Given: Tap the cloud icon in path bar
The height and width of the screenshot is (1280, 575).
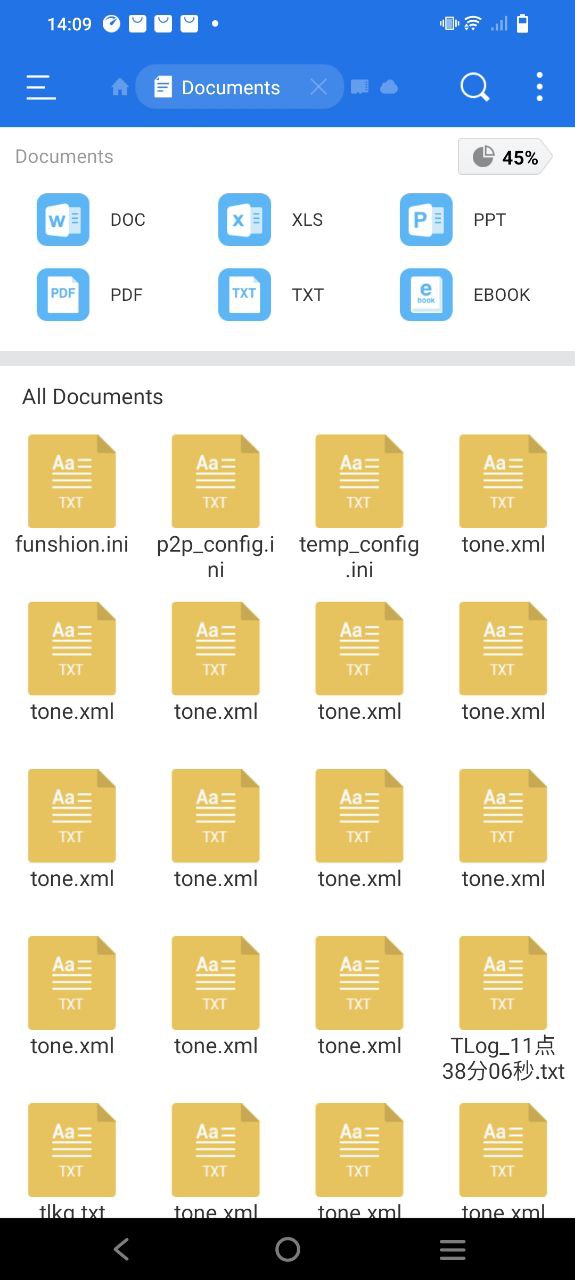Looking at the screenshot, I should [389, 88].
